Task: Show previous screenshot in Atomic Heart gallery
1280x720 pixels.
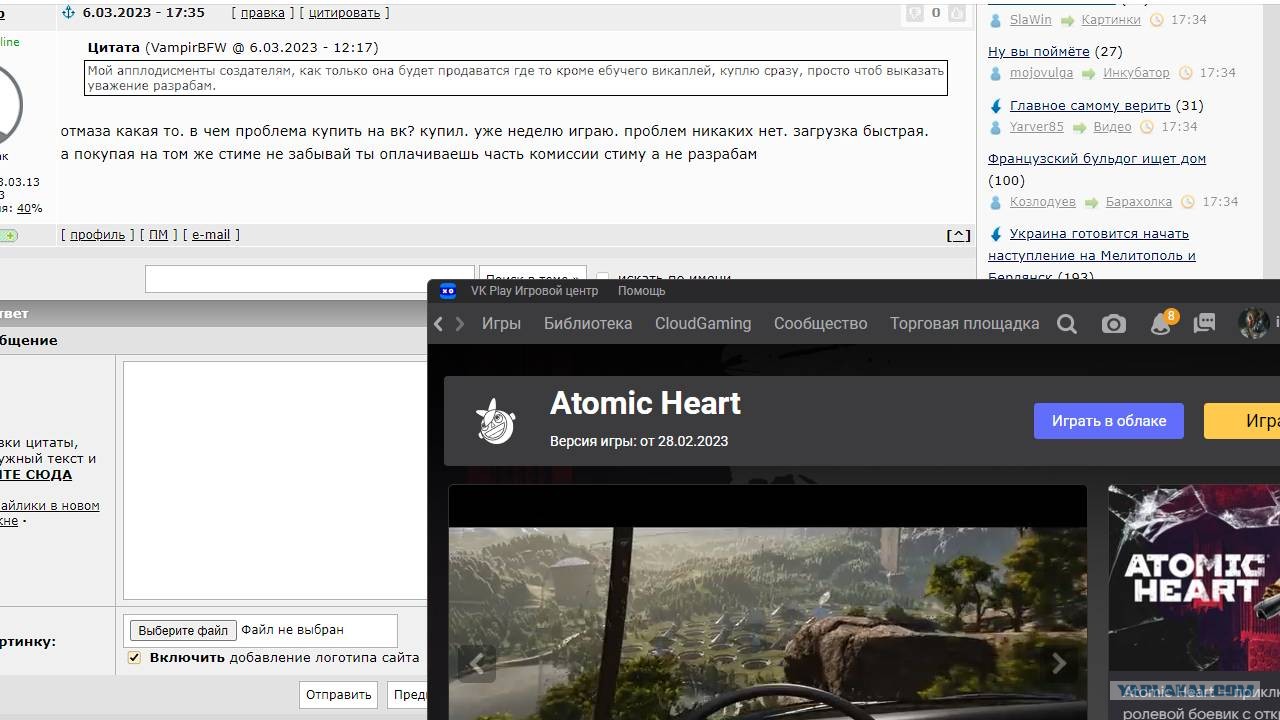Action: coord(477,663)
